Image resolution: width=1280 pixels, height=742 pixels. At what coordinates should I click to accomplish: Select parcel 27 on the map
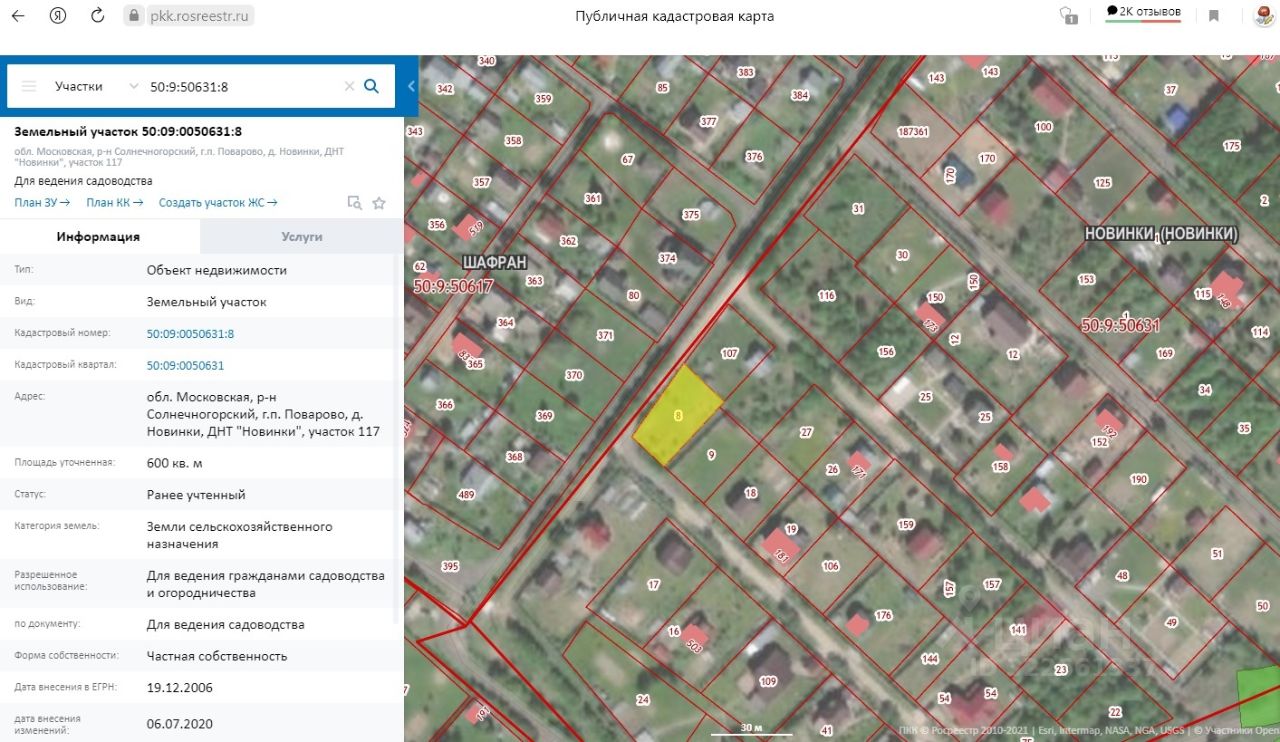pos(806,432)
